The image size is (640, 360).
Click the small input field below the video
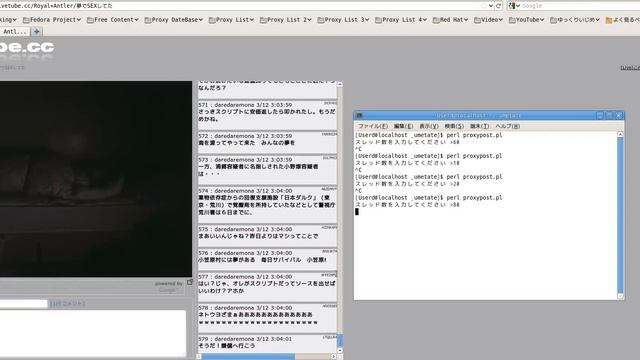click(x=23, y=304)
